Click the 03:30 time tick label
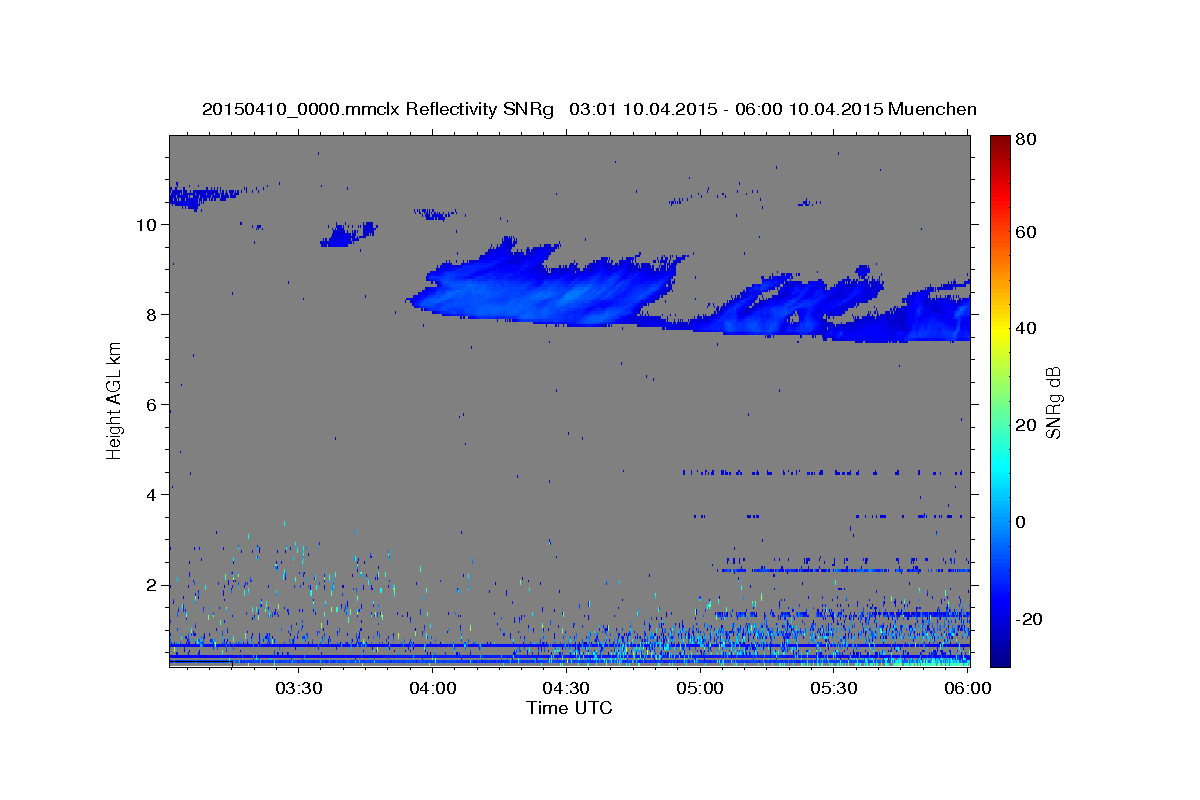The width and height of the screenshot is (1200, 800). coord(299,689)
